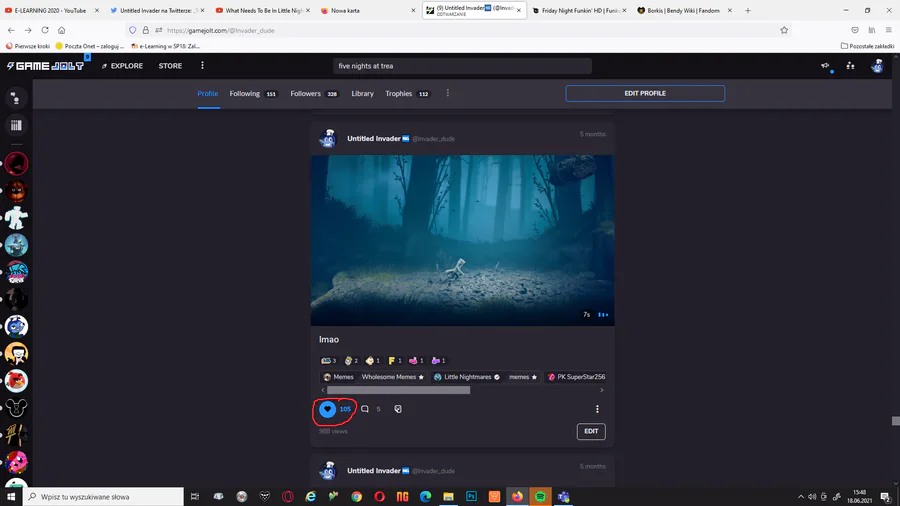
Task: Click the Wholesome Memes channel tag
Action: tap(392, 377)
